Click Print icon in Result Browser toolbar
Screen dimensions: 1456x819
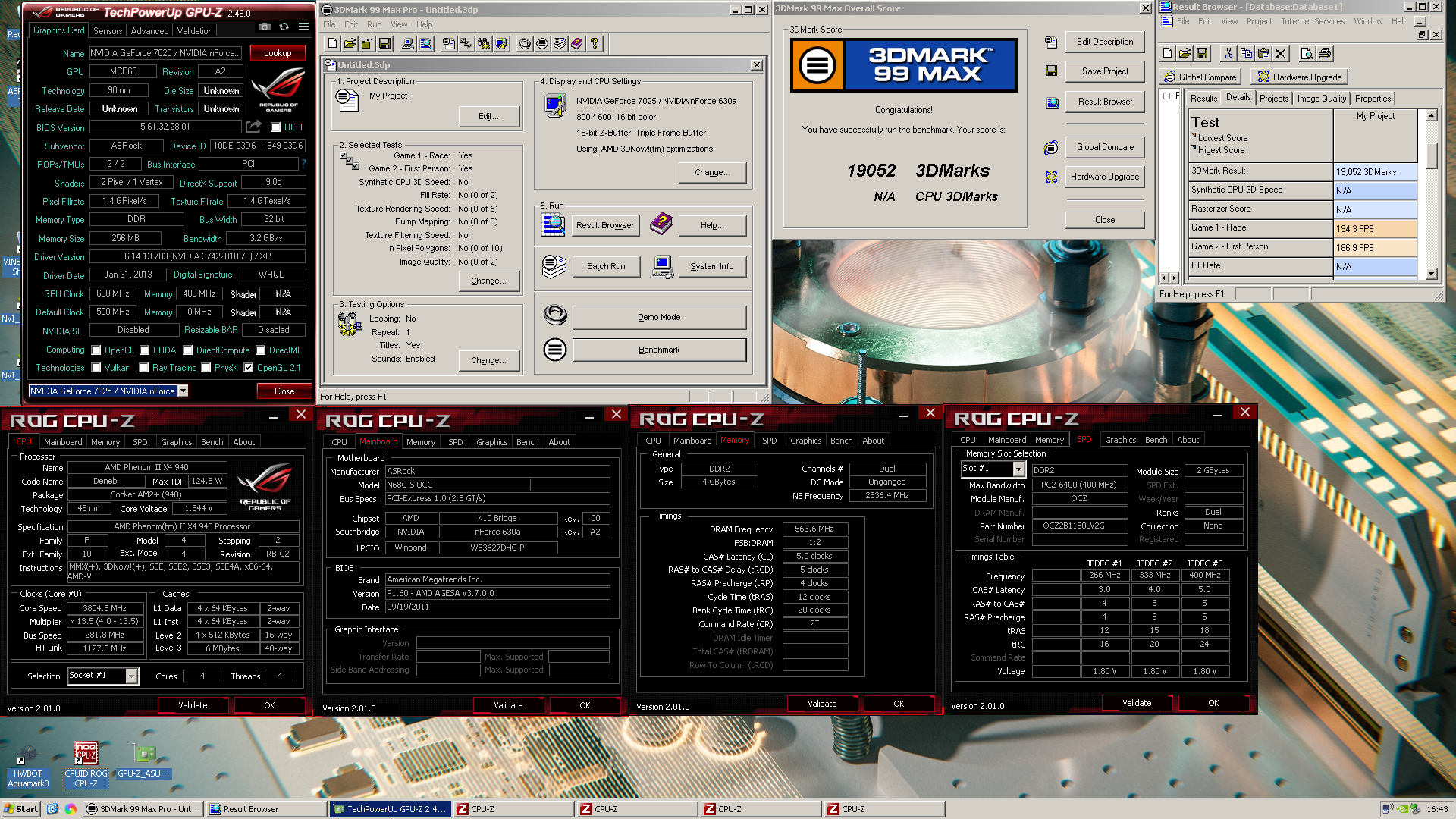1325,54
